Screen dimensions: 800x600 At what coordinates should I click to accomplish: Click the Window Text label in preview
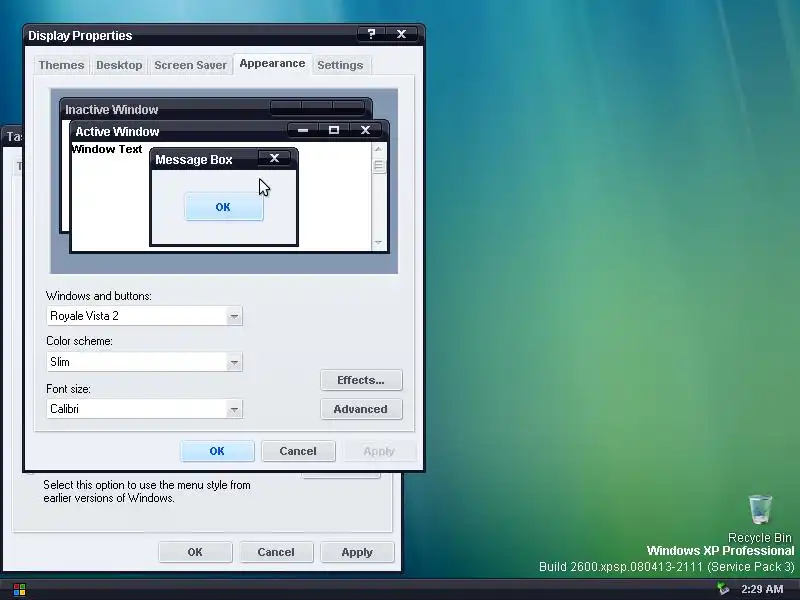[x=107, y=149]
